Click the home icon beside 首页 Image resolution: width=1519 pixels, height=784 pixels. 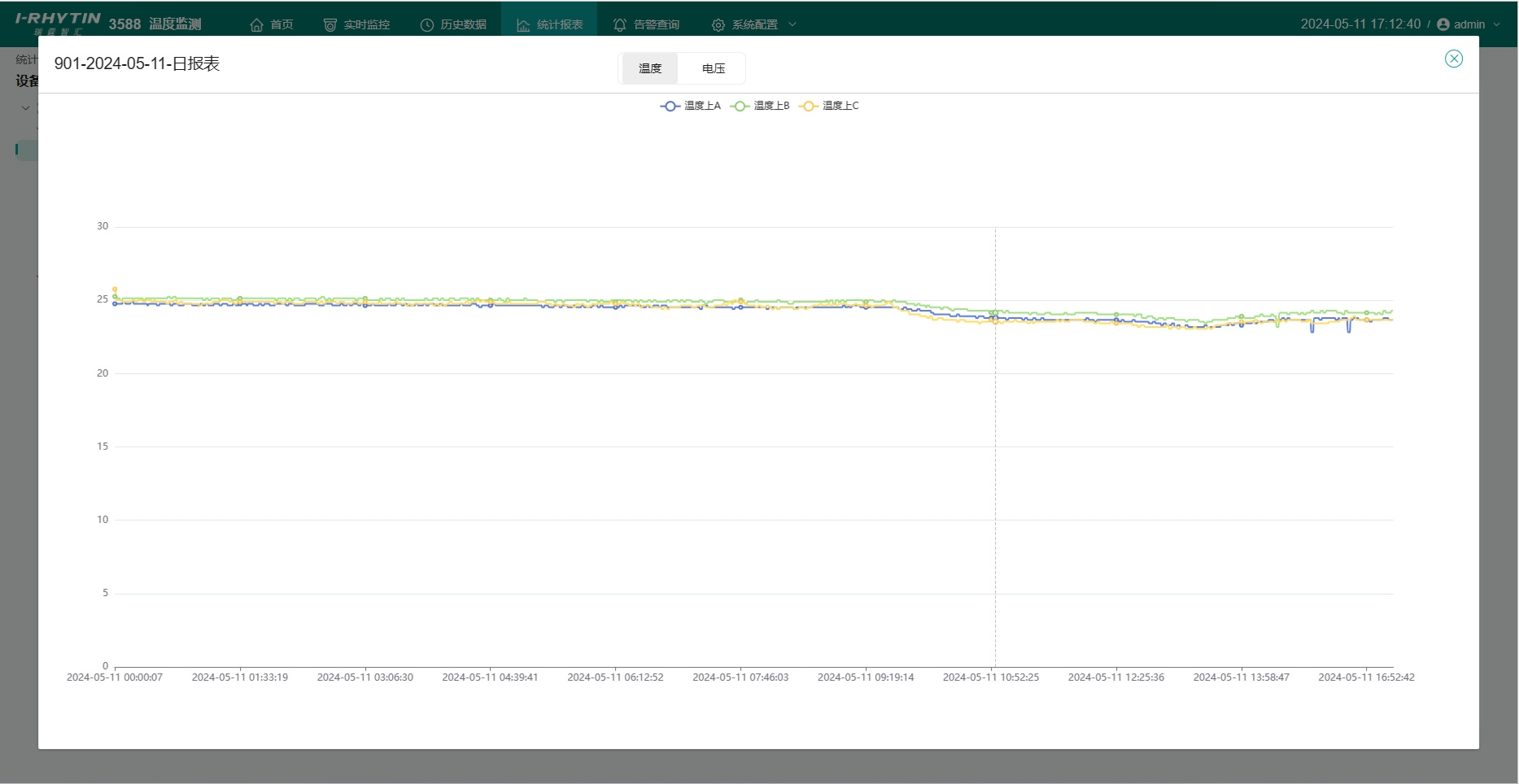(x=256, y=24)
